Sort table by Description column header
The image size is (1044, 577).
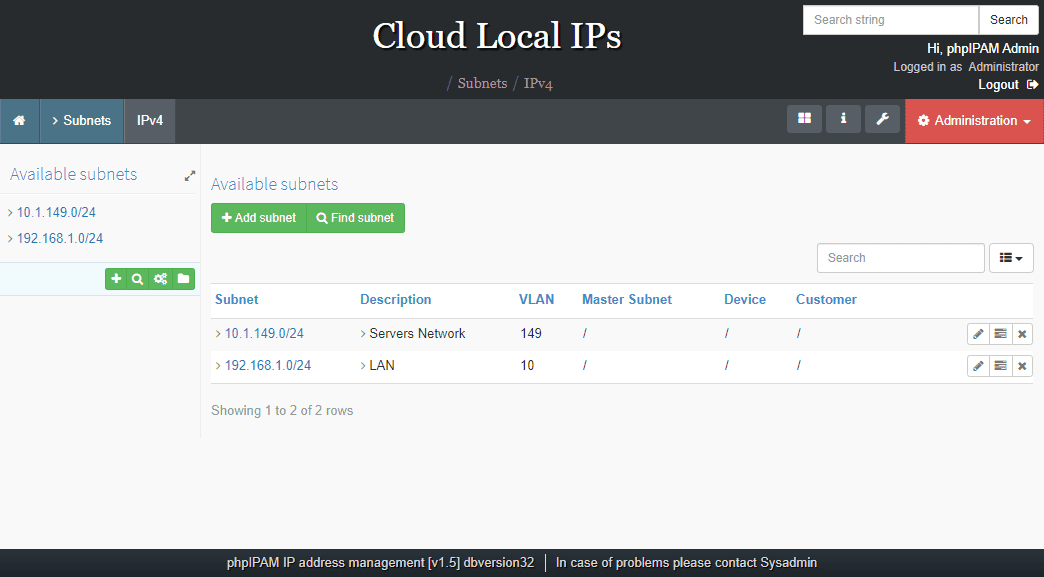click(395, 299)
